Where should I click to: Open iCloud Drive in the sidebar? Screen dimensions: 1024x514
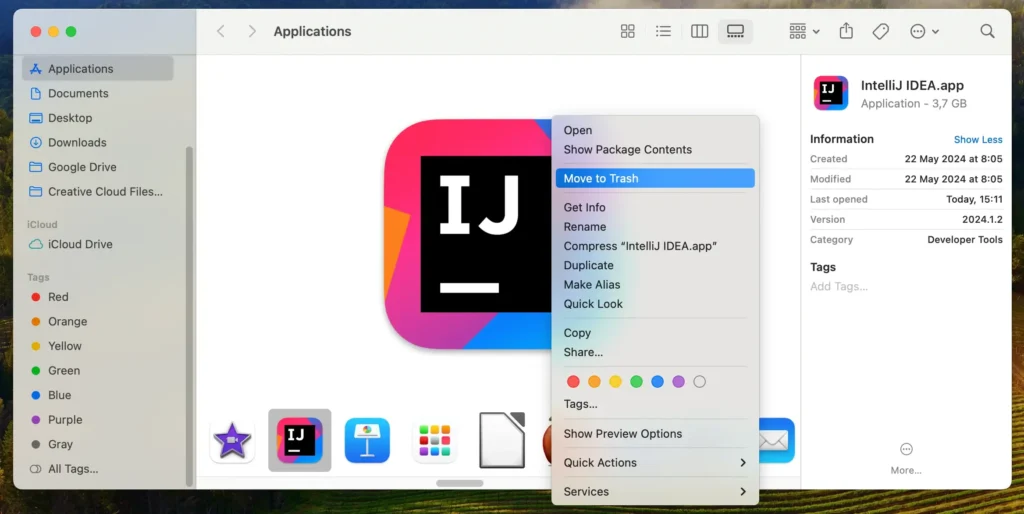[x=98, y=244]
